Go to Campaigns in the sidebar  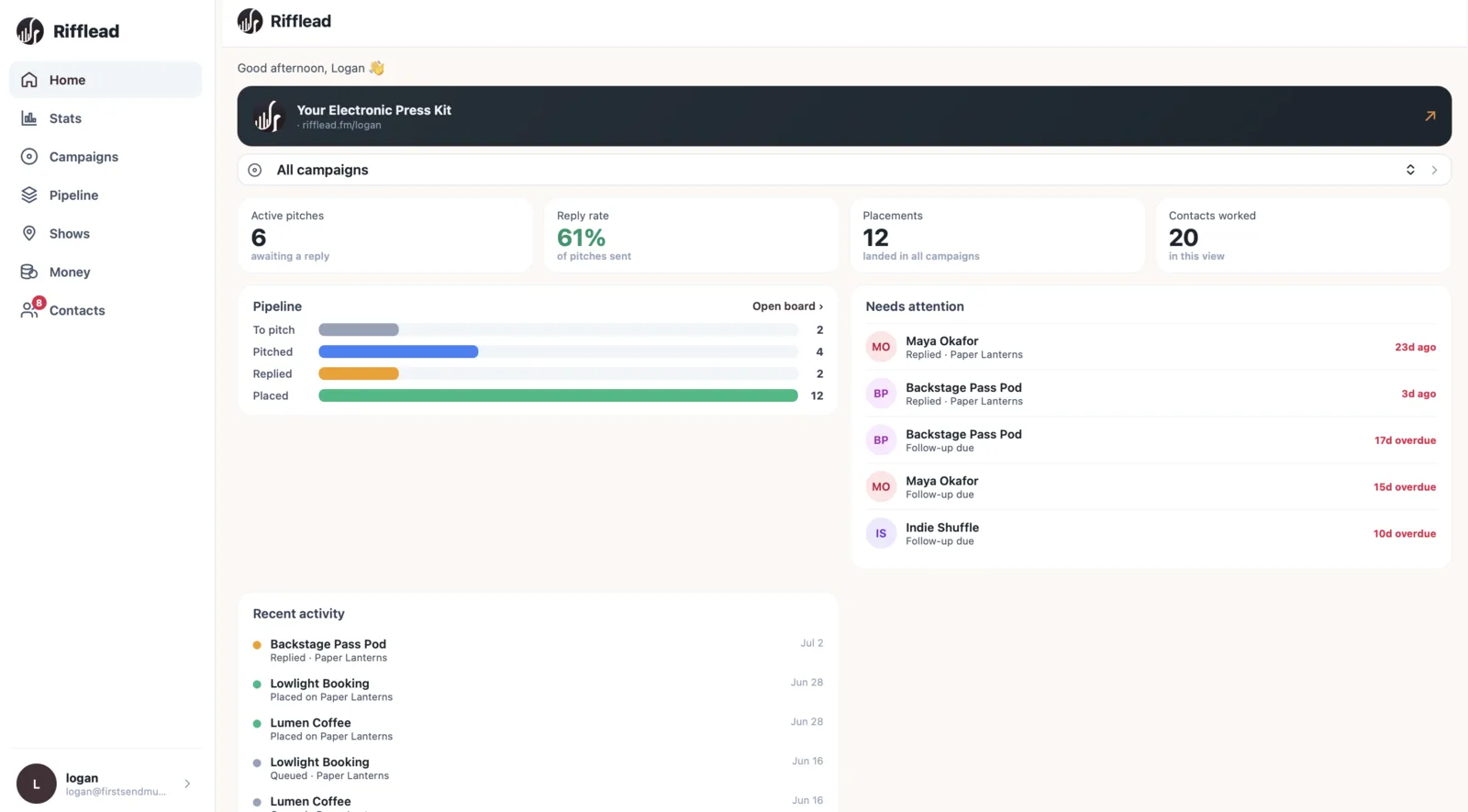click(106, 157)
